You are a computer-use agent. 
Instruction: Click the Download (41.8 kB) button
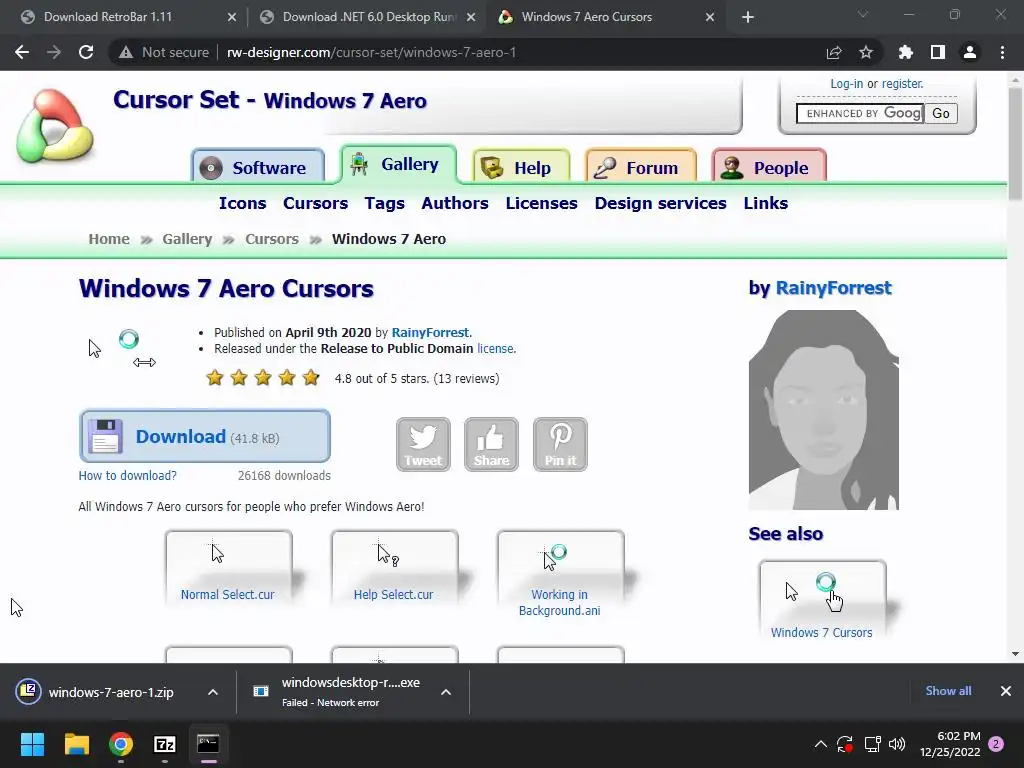(204, 436)
